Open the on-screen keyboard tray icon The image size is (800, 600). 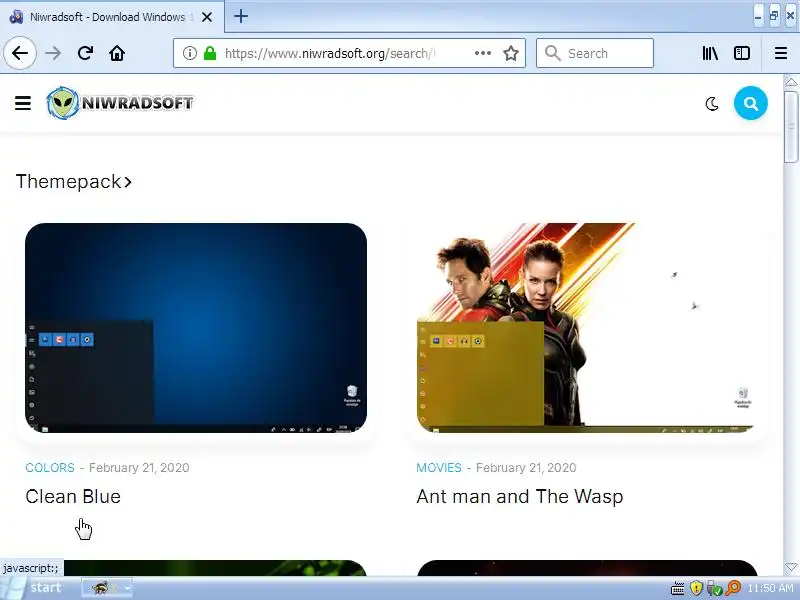(677, 589)
